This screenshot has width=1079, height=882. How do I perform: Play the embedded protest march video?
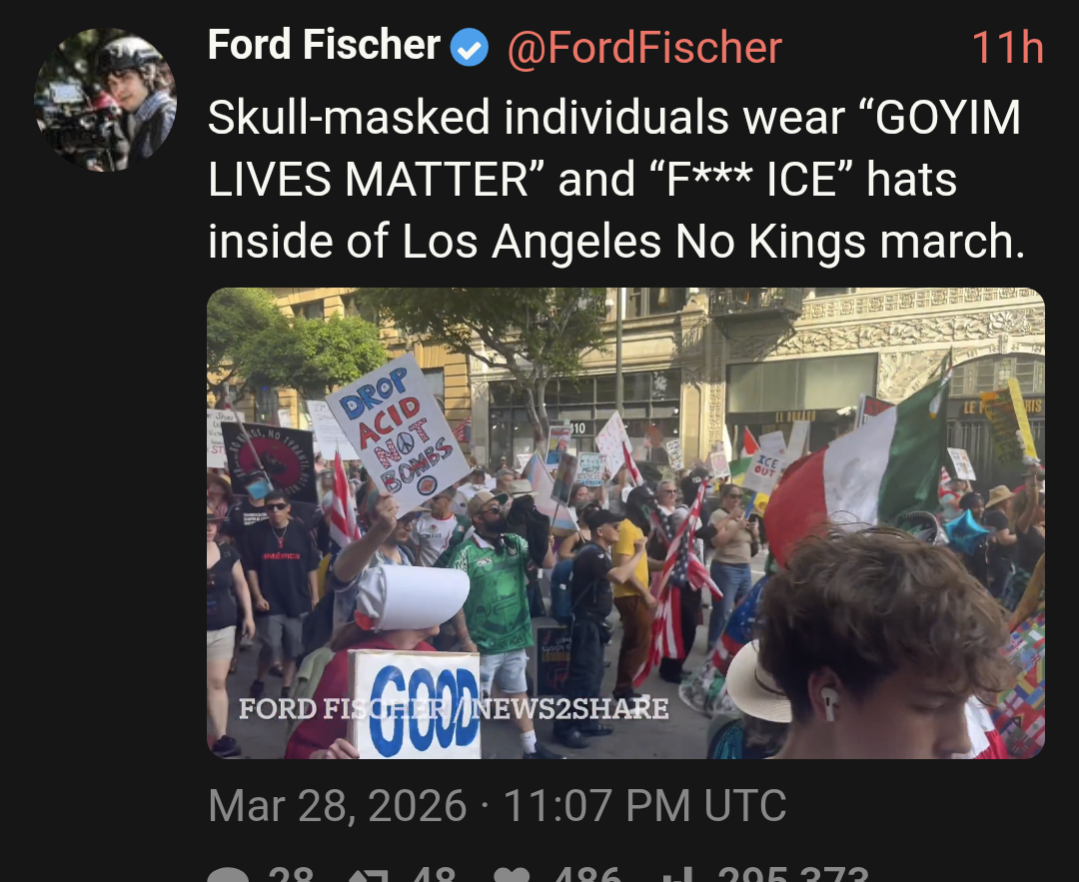coord(626,523)
